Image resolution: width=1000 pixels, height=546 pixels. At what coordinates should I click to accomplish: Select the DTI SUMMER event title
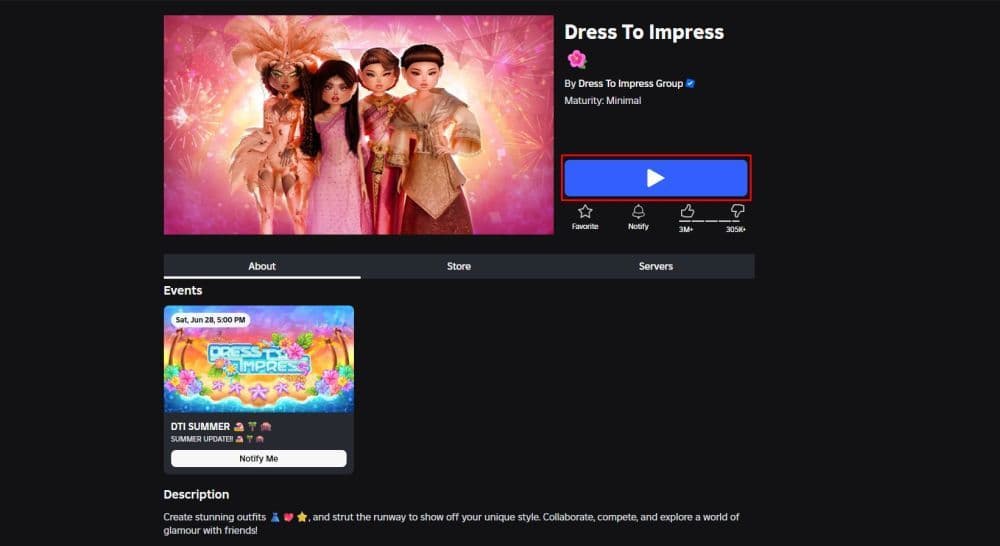coord(200,427)
